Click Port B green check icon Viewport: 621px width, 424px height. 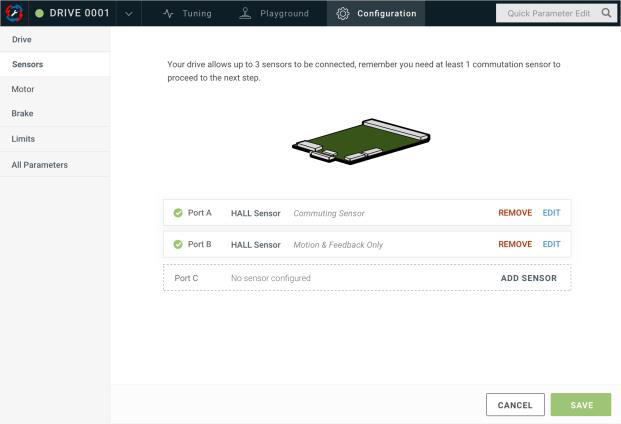[x=178, y=244]
